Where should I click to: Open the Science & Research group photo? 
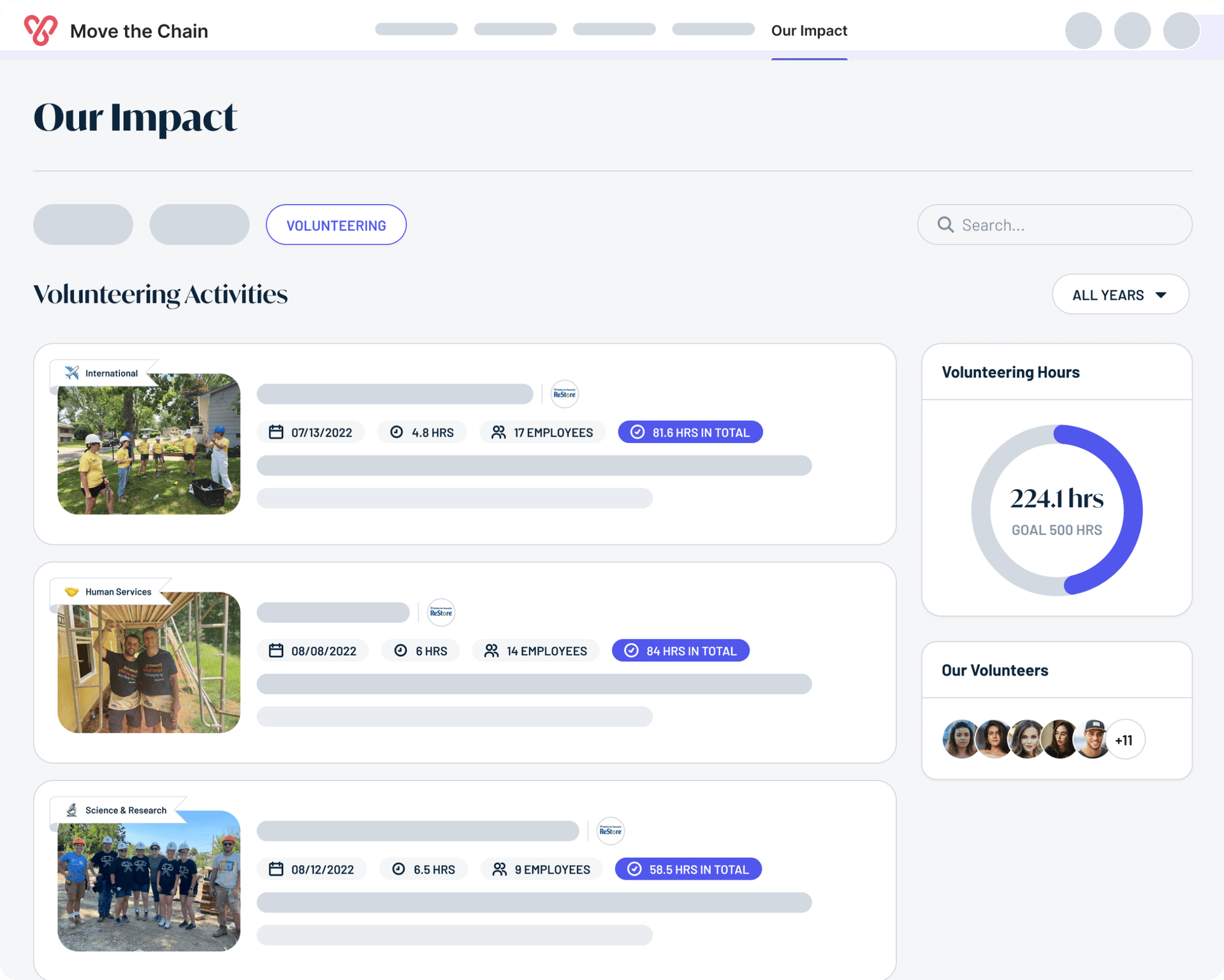[149, 881]
